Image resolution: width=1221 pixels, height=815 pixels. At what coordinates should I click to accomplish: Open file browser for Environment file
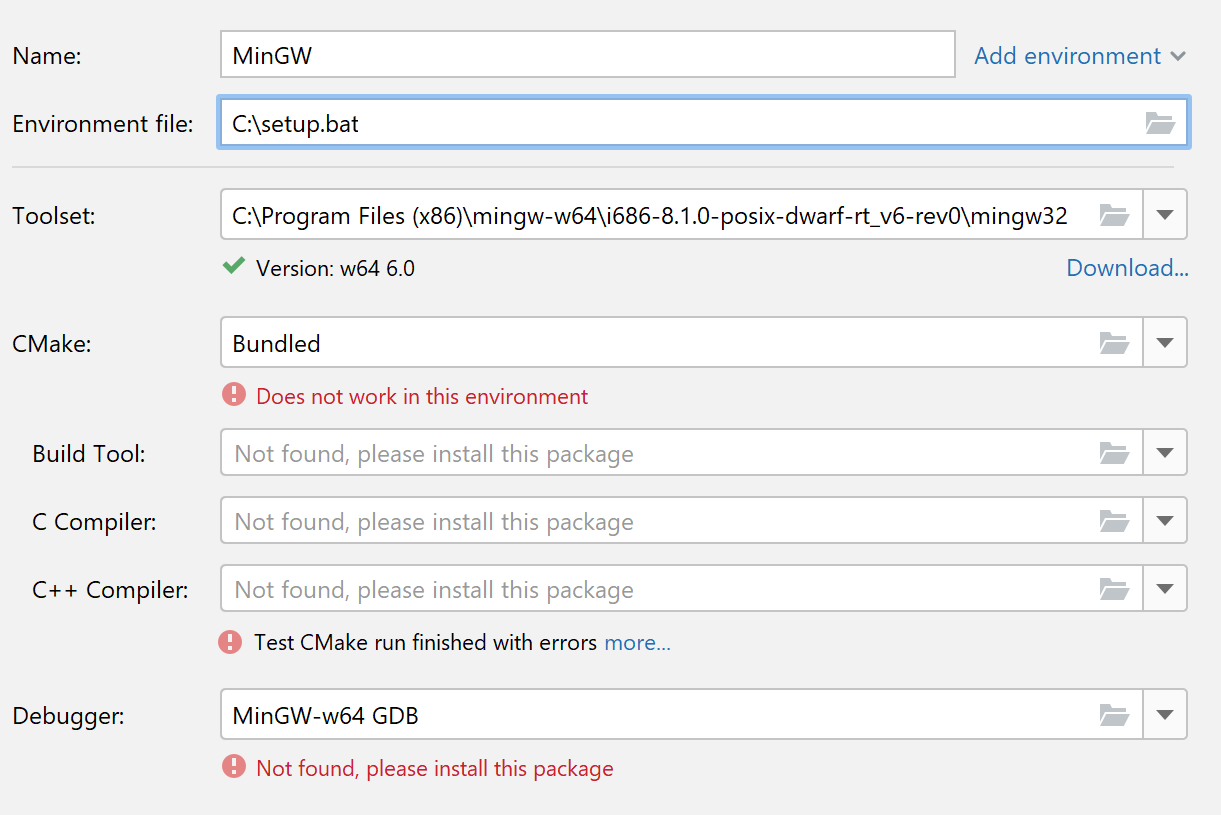[1160, 123]
